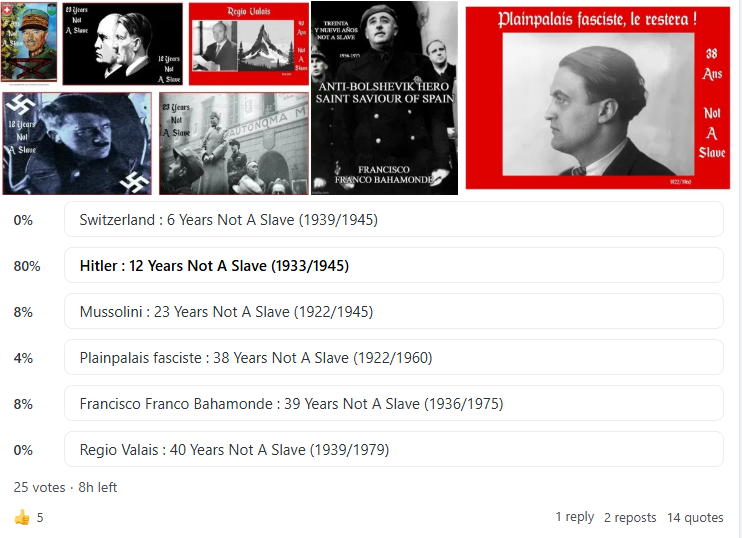Click the thumbs-up reaction icon
The image size is (742, 538).
click(x=22, y=517)
